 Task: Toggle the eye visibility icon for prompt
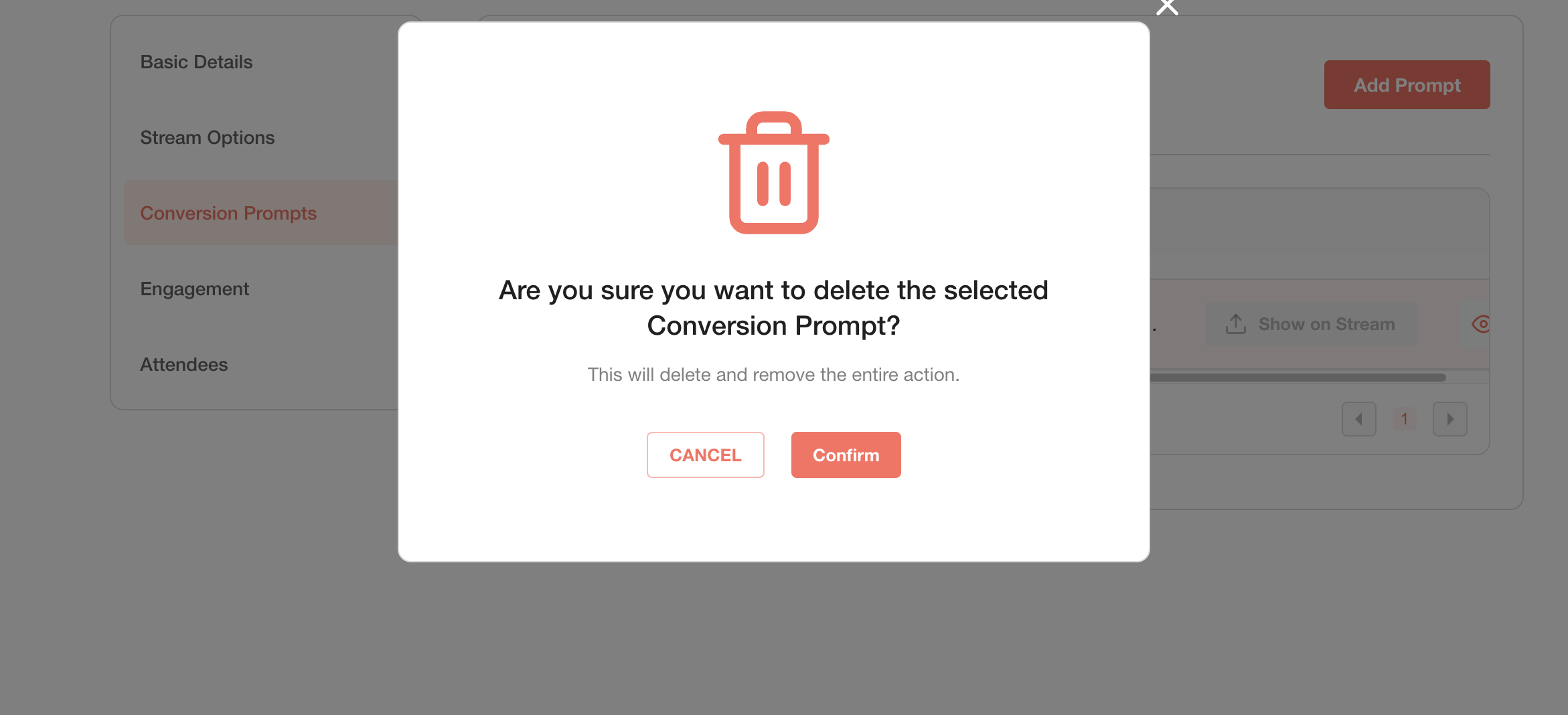[x=1481, y=324]
